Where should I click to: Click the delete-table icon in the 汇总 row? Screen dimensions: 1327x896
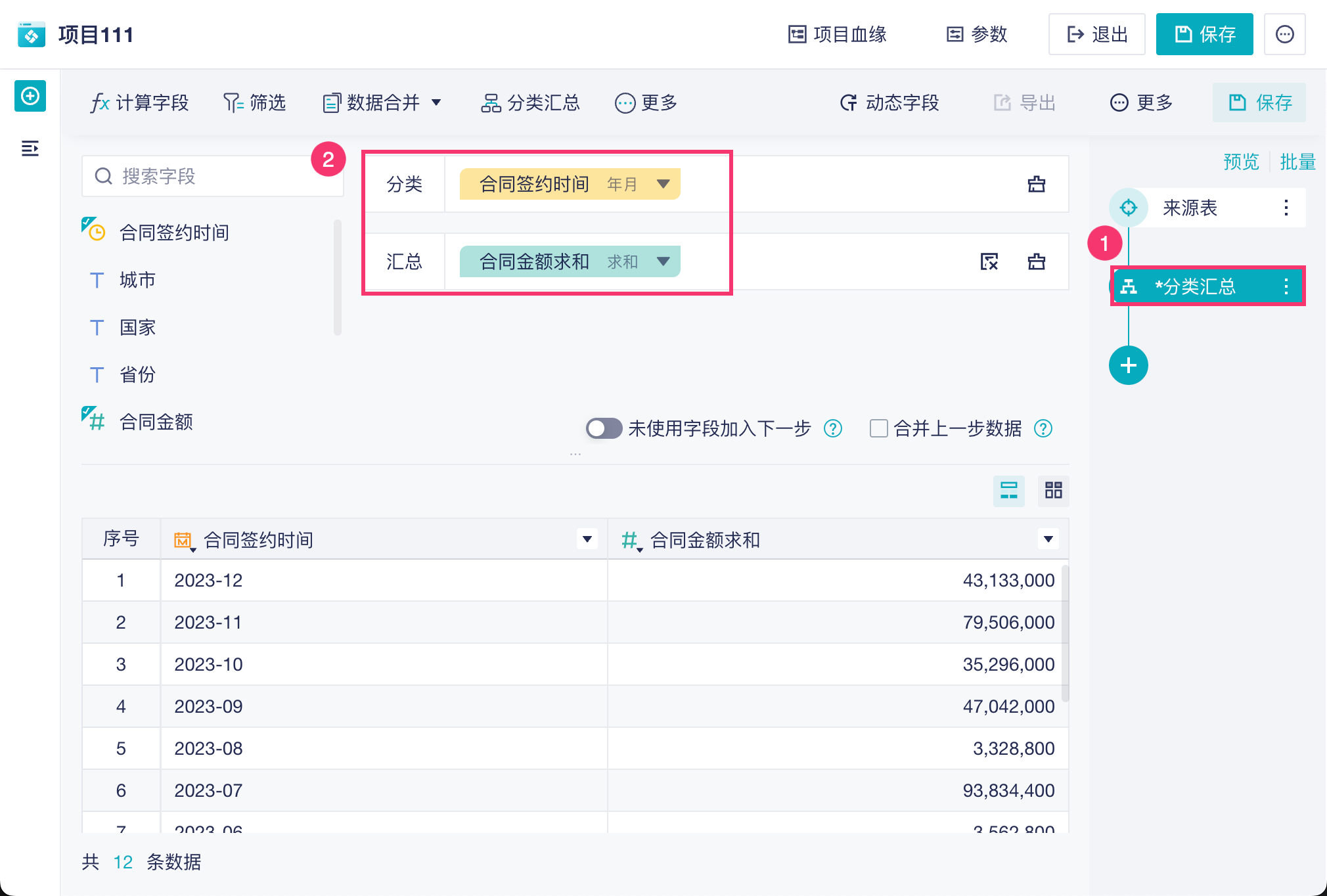tap(989, 261)
